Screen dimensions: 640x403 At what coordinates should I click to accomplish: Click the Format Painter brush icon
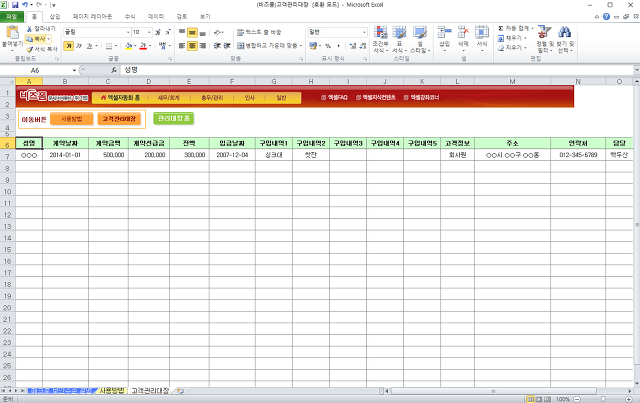29,49
